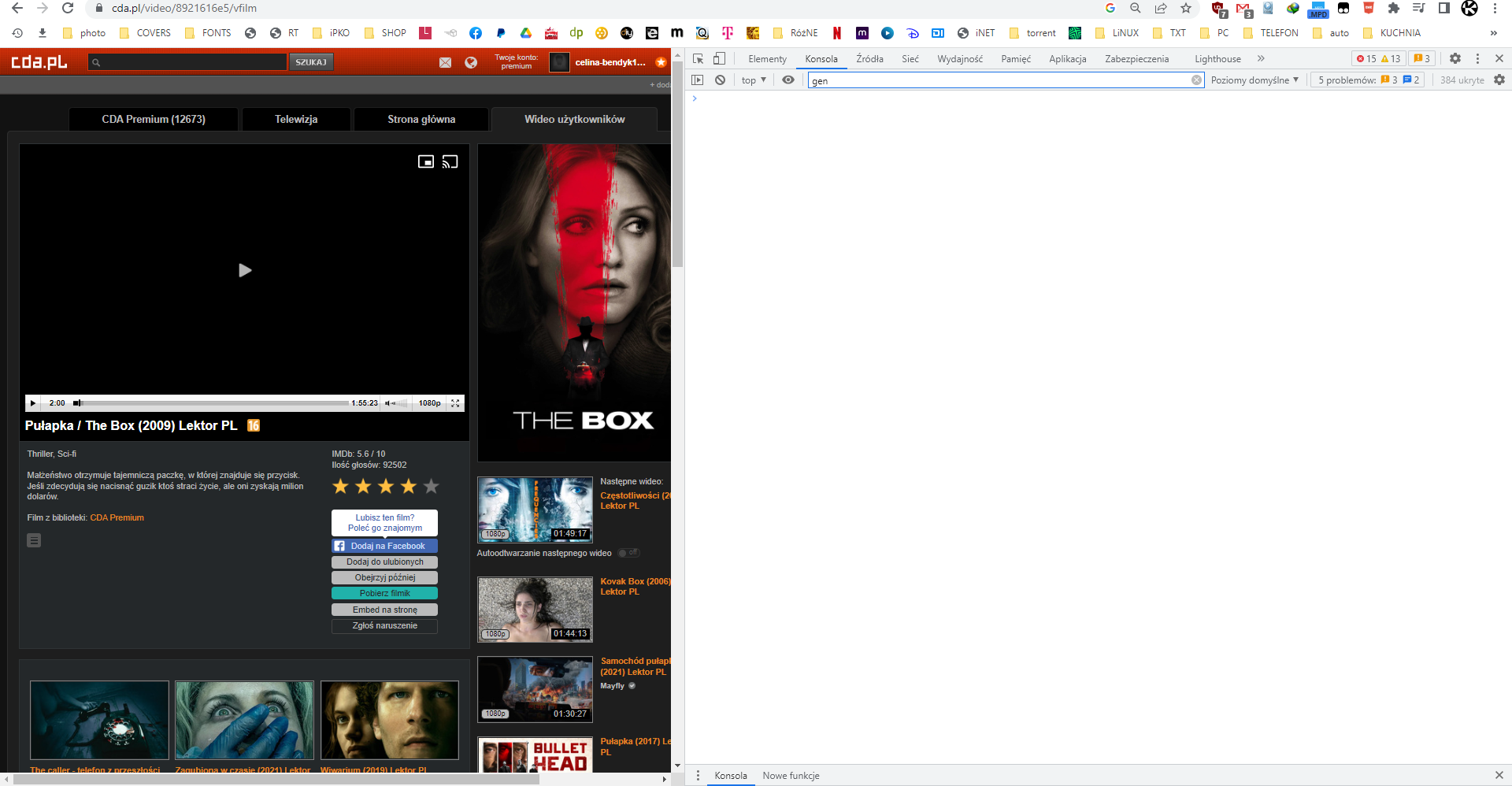Click the globe notifications icon in cda.pl header
Image resolution: width=1512 pixels, height=786 pixels.
click(x=471, y=62)
